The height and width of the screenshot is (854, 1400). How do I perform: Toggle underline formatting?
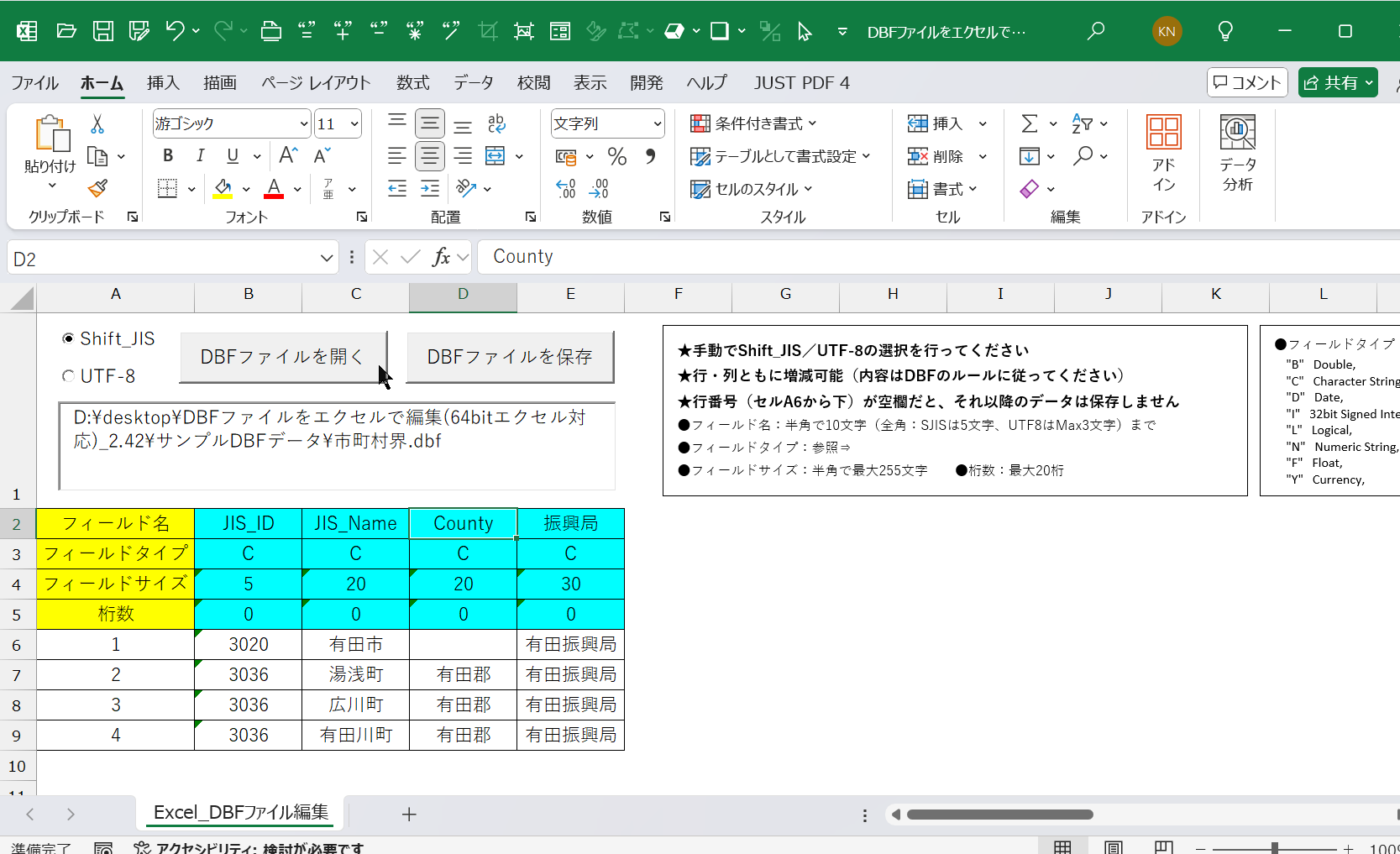[233, 155]
